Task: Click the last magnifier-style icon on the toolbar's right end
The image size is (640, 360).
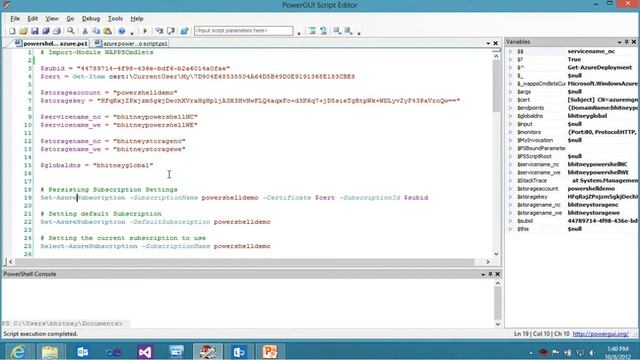Action: click(x=348, y=31)
